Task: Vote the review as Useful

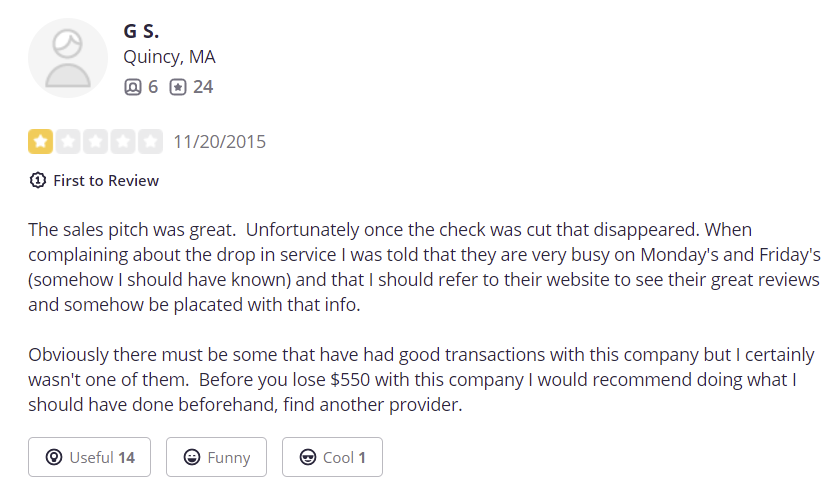Action: pyautogui.click(x=89, y=457)
